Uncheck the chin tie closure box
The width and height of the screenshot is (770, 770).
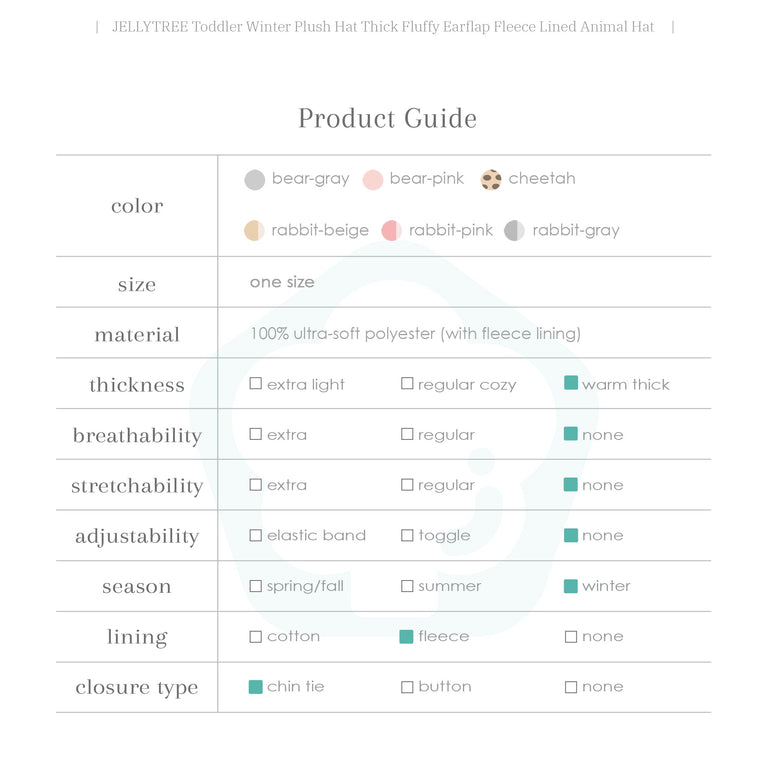point(256,687)
